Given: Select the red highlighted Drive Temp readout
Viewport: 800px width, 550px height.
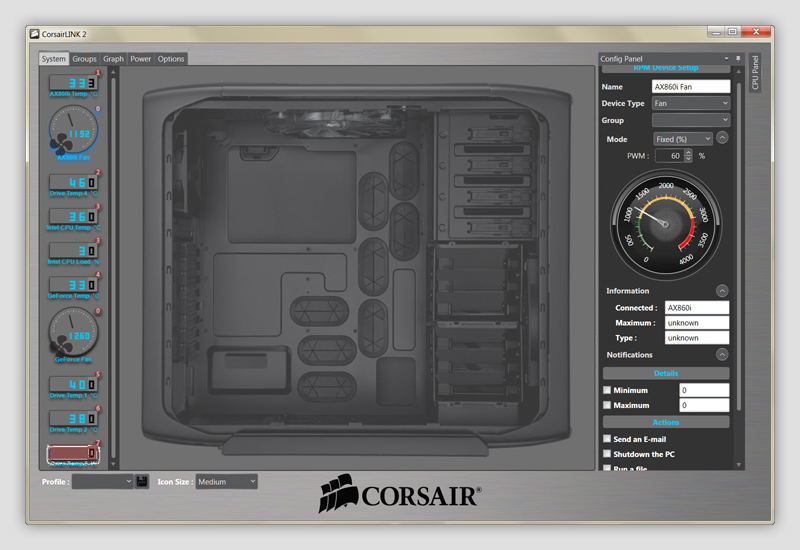Looking at the screenshot, I should coord(73,453).
